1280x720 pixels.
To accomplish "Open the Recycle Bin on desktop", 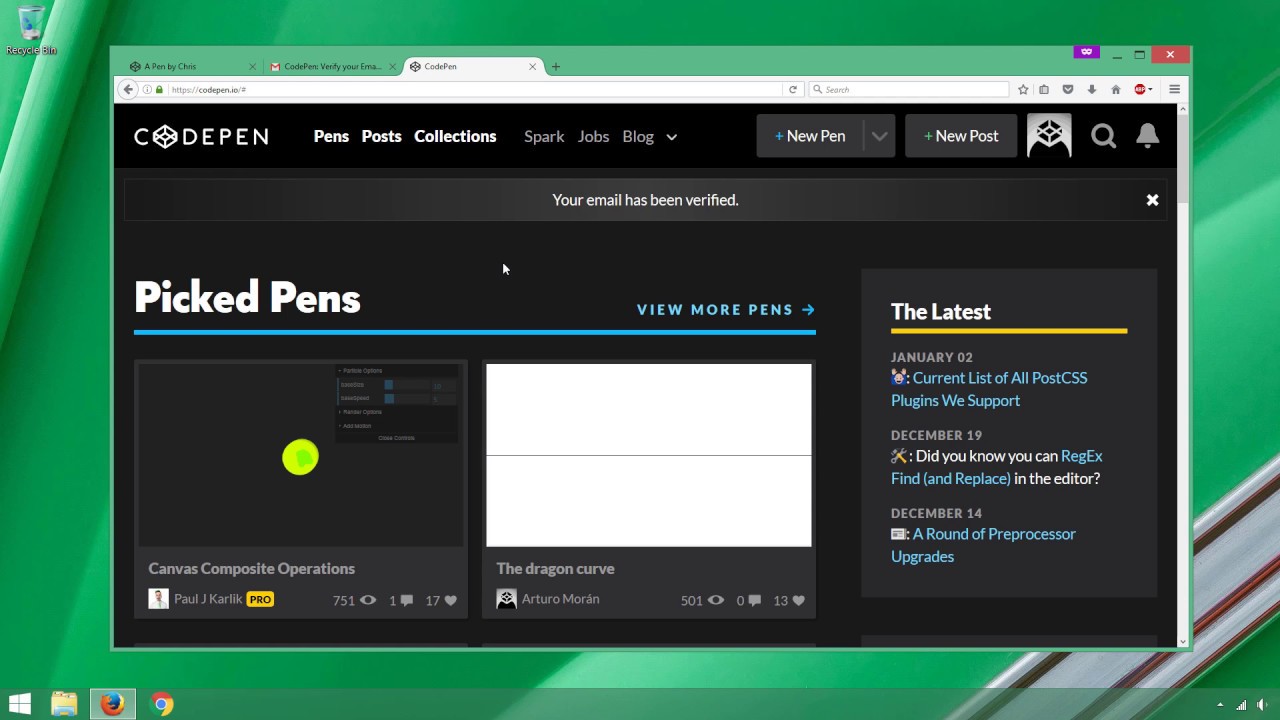I will 31,30.
